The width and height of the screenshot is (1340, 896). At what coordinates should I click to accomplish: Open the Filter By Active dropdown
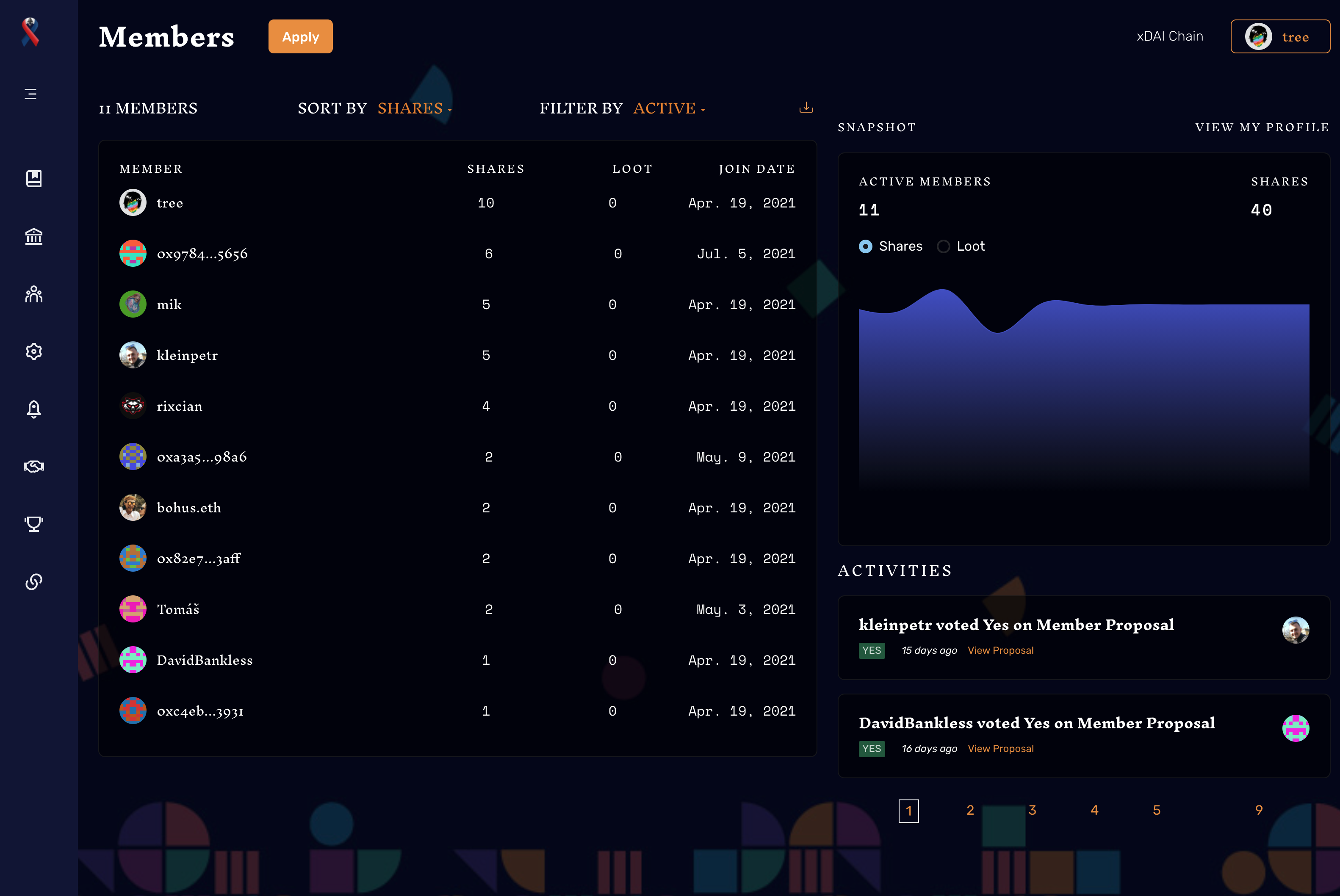[x=669, y=108]
